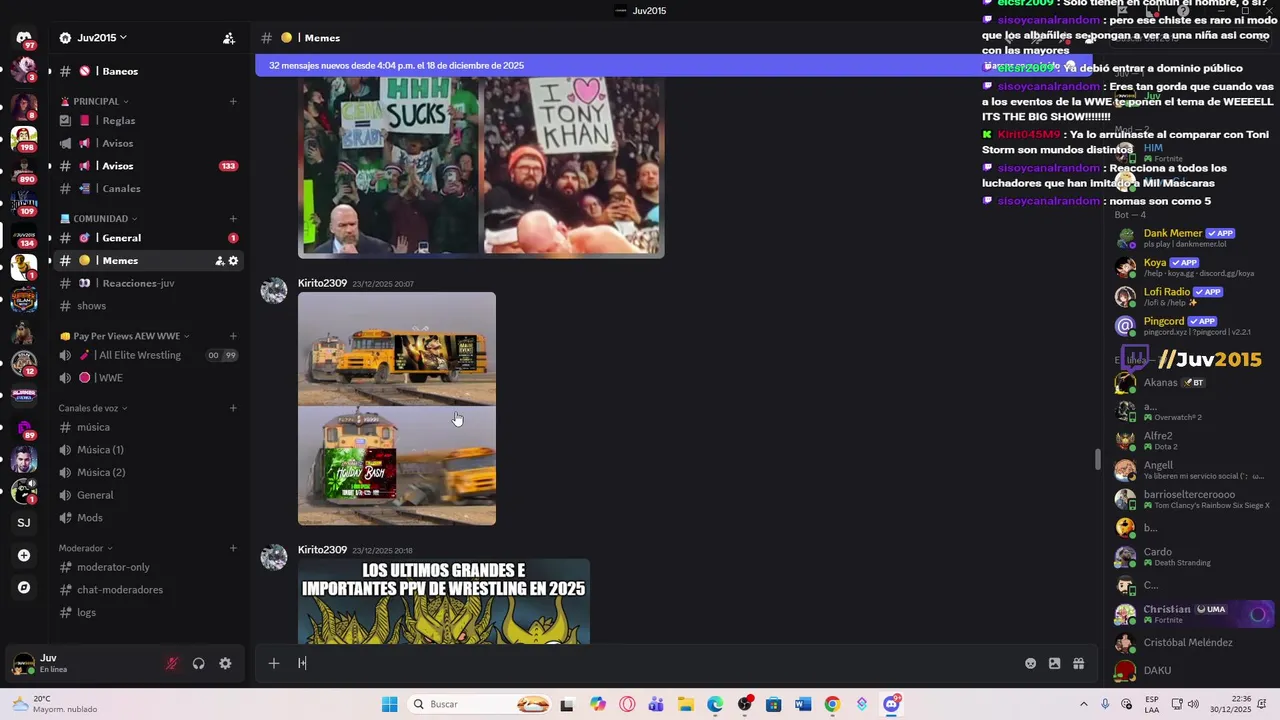
Task: Grab the chat scrollbar thumb
Action: [x=1098, y=460]
